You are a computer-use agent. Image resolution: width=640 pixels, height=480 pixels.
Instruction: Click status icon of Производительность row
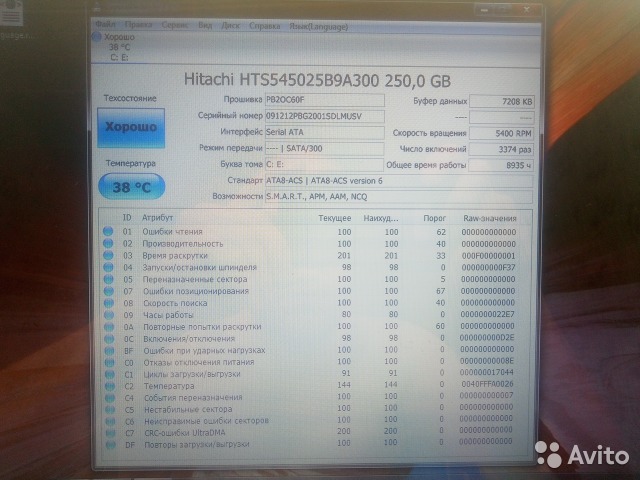click(x=108, y=243)
